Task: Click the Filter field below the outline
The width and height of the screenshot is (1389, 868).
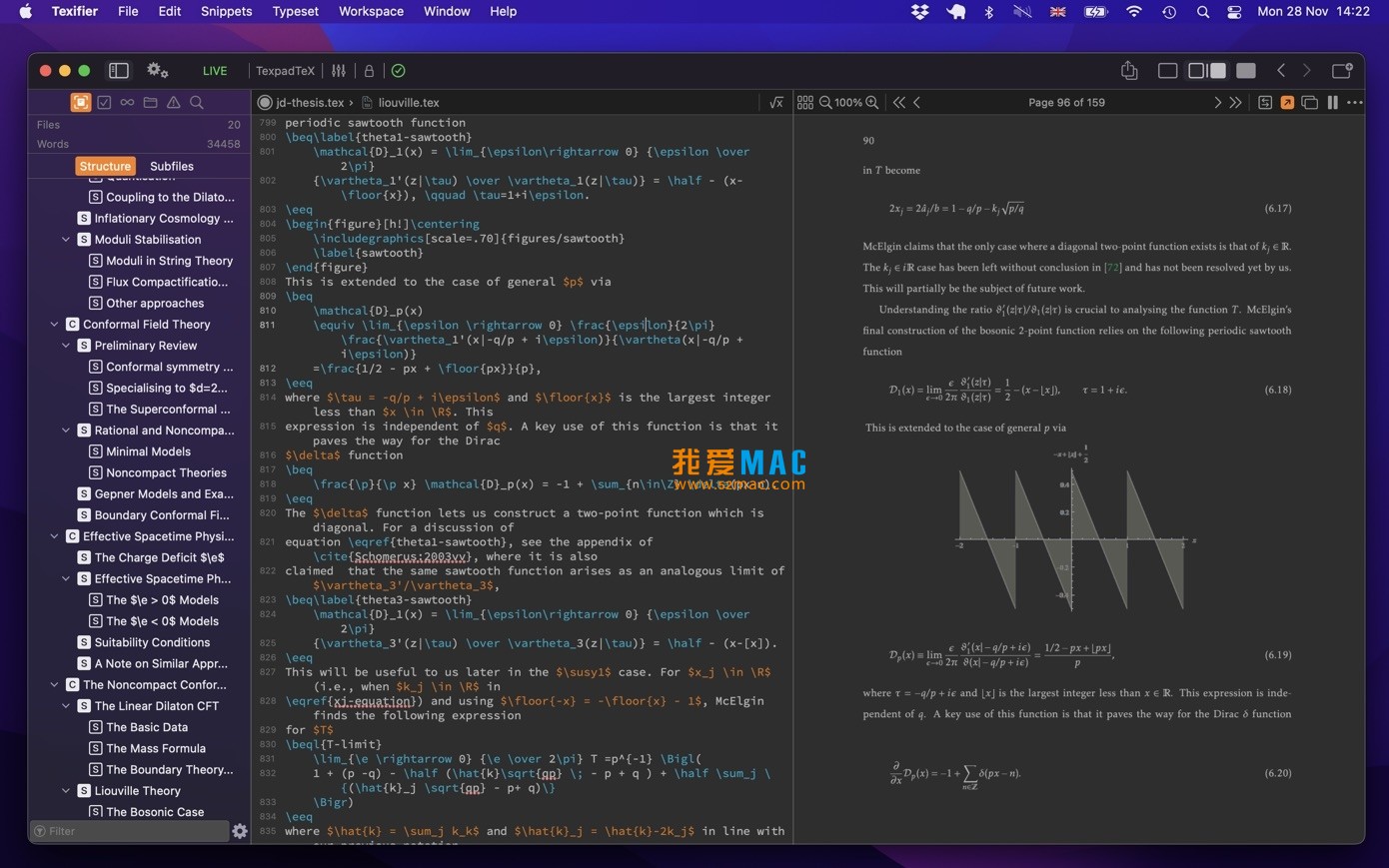Action: coord(130,830)
